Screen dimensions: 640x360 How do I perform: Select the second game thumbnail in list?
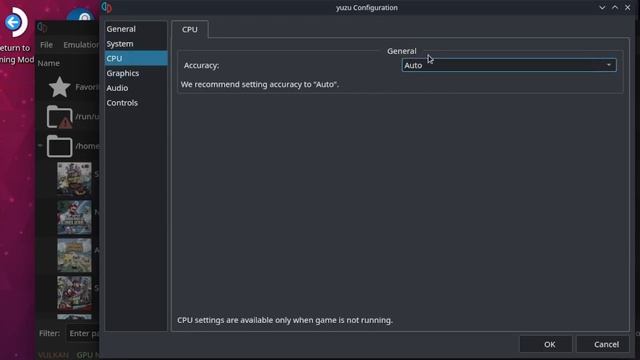click(74, 217)
